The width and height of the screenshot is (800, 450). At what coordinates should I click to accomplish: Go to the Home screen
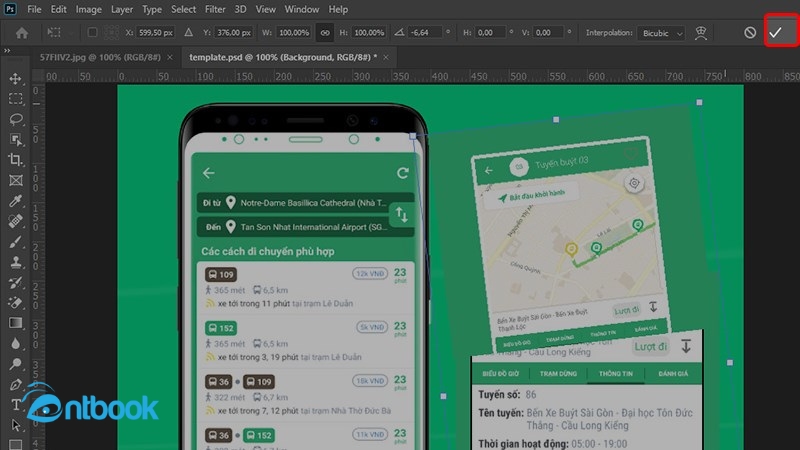click(x=21, y=33)
